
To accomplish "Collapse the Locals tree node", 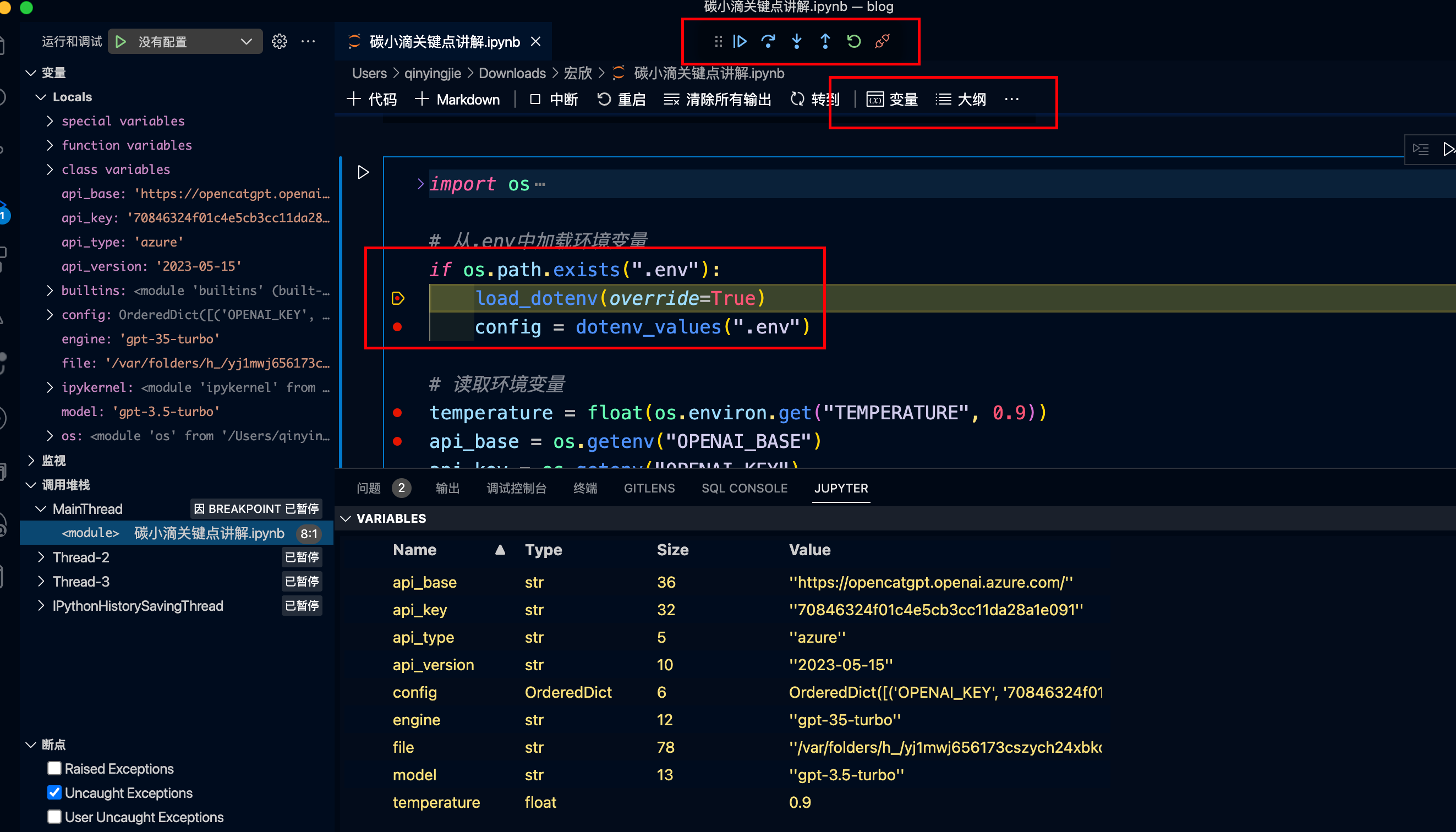I will coord(41,97).
